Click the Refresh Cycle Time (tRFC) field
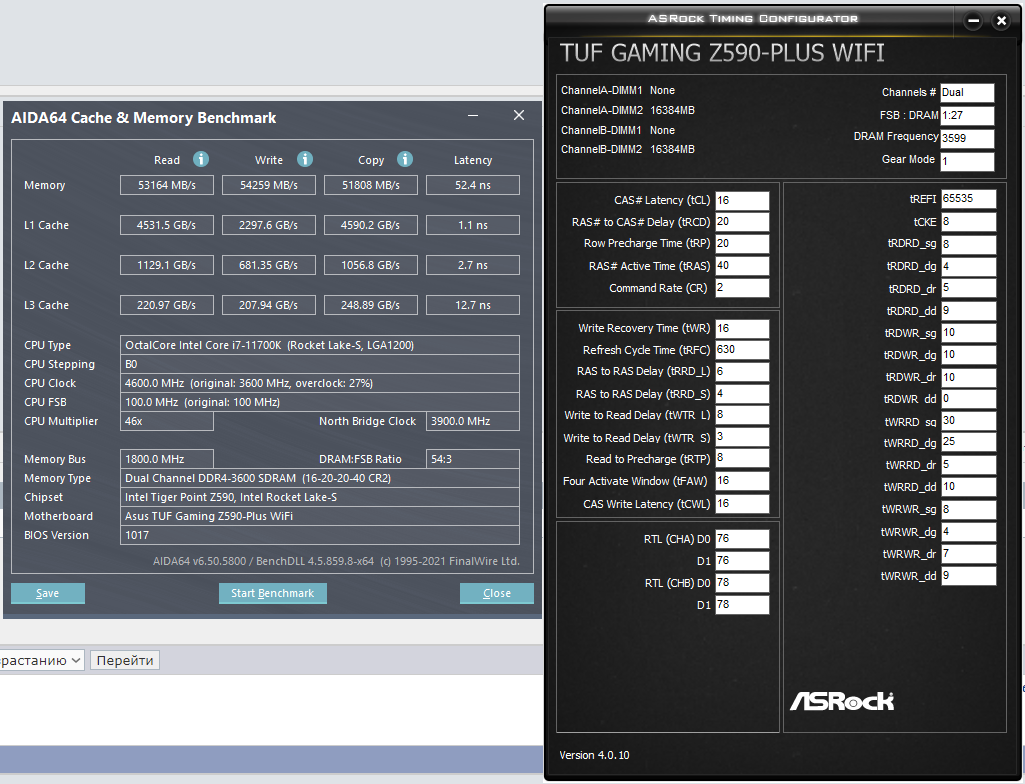Image resolution: width=1025 pixels, height=784 pixels. point(742,350)
